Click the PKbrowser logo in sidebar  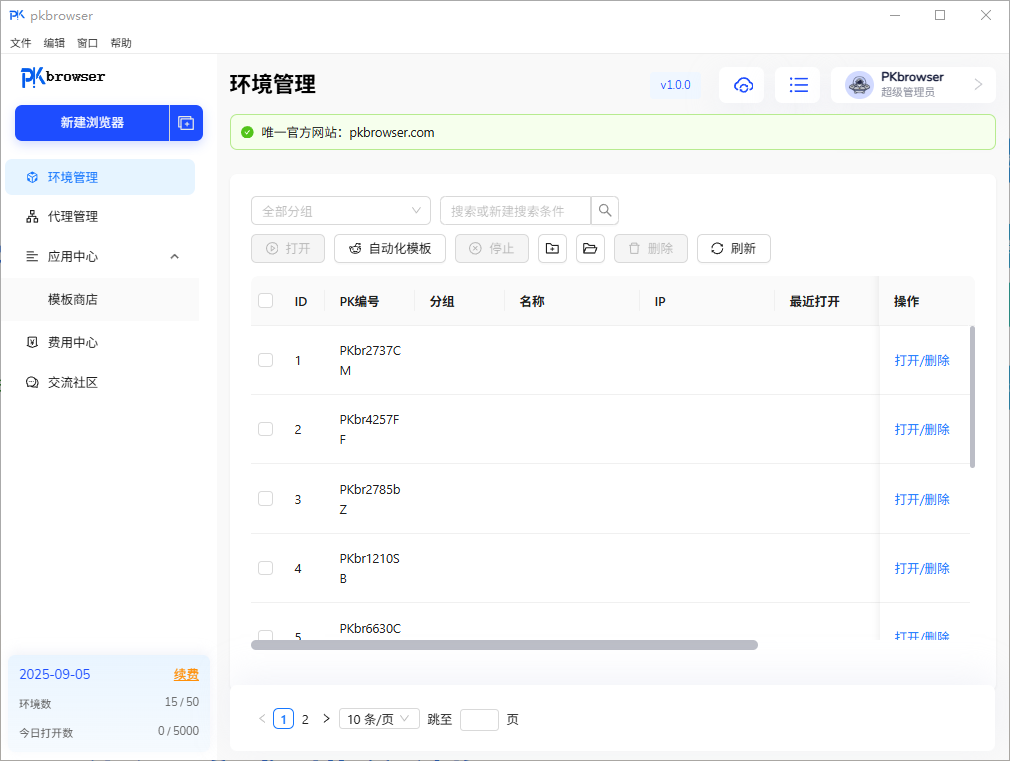coord(62,77)
